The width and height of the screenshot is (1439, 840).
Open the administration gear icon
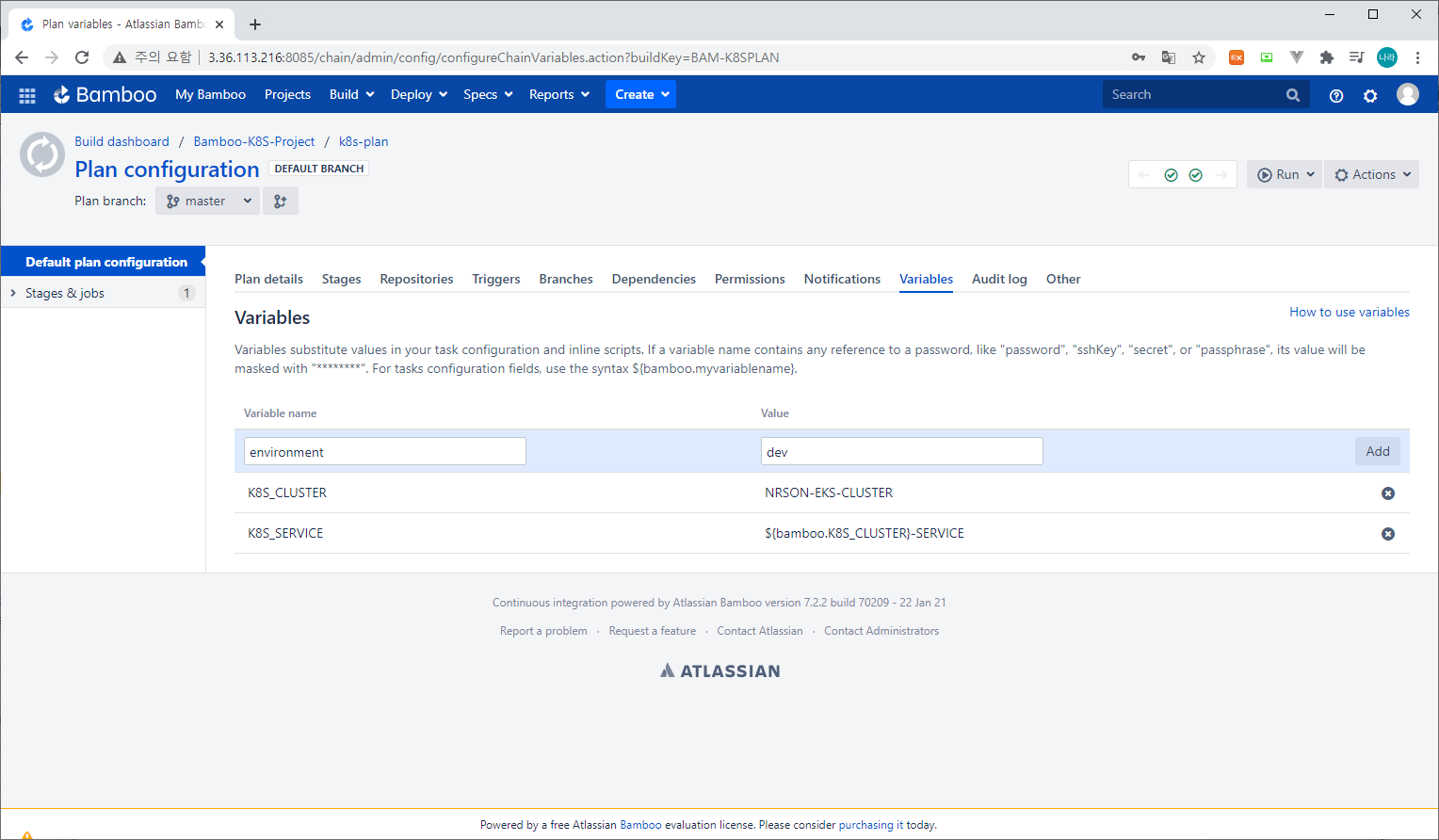[x=1370, y=95]
